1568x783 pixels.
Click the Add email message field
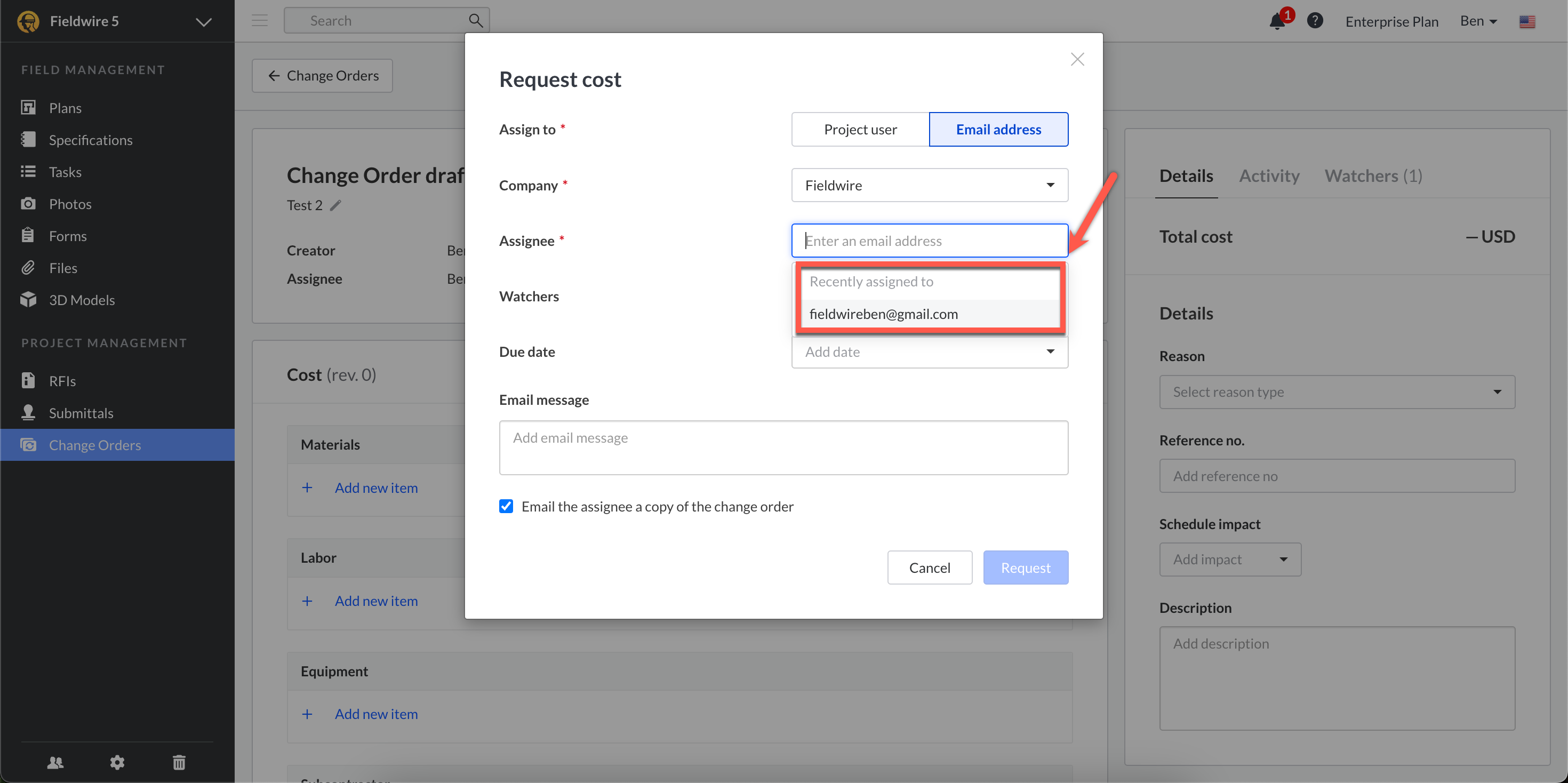[783, 448]
